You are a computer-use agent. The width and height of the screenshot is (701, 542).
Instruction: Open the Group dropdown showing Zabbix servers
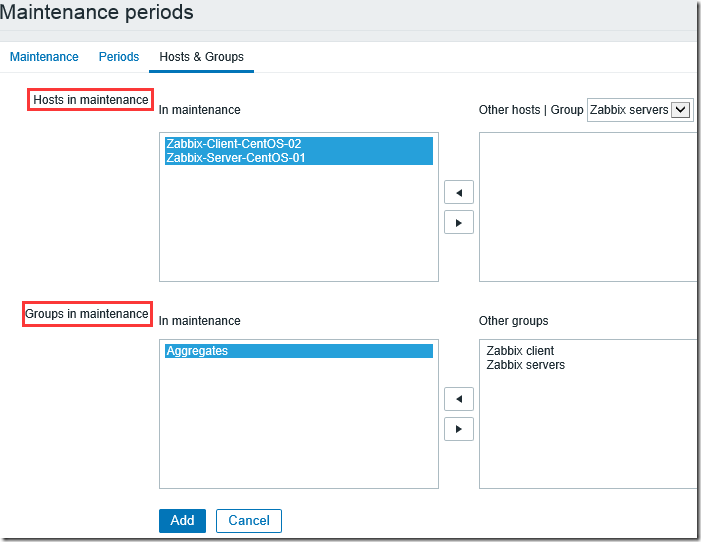(639, 110)
